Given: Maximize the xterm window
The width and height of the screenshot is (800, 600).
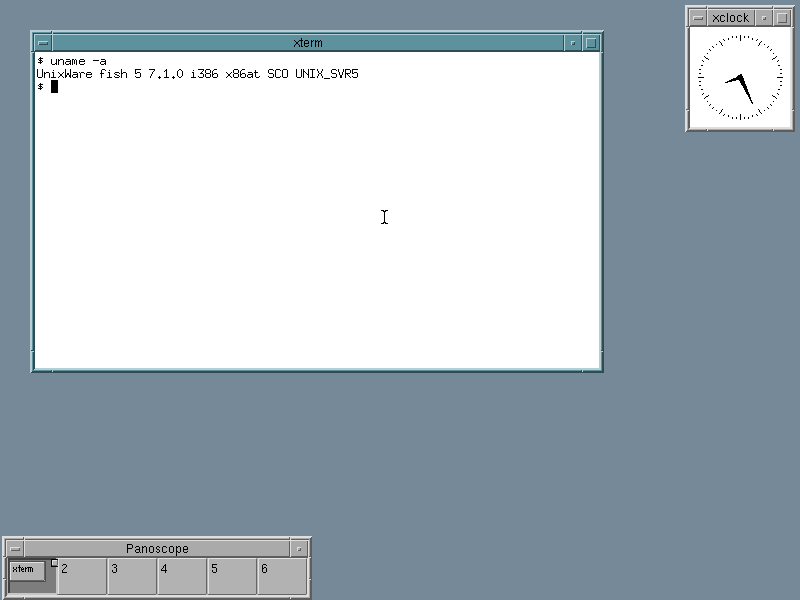Looking at the screenshot, I should click(x=591, y=43).
